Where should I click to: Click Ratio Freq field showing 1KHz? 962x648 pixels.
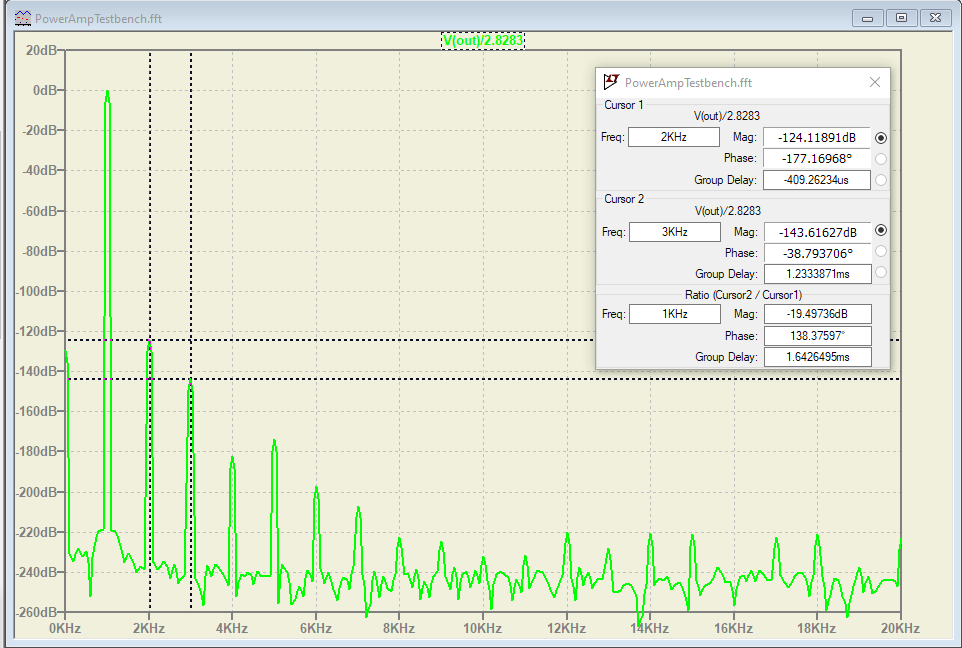(674, 314)
